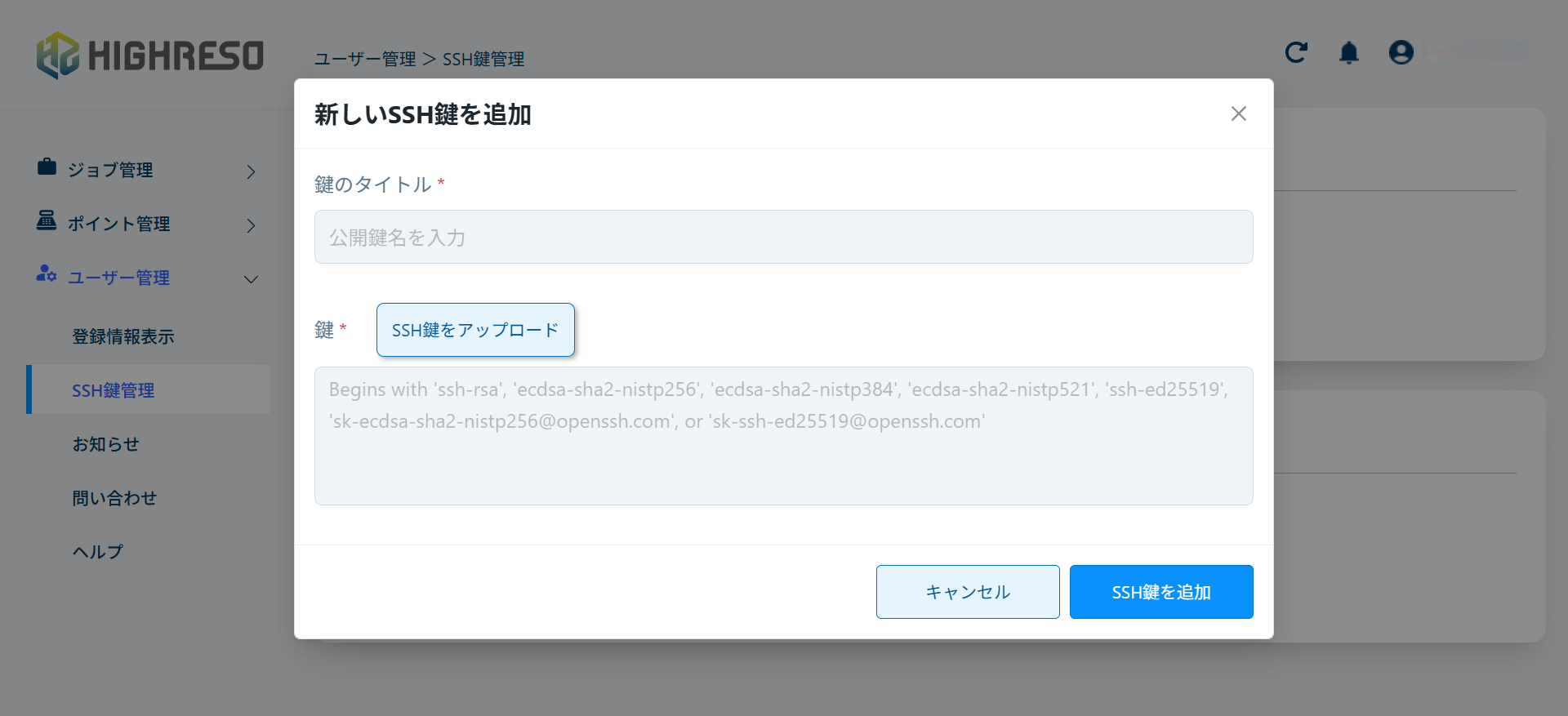
Task: Collapse the ユーザー管理 chevron
Action: [251, 279]
